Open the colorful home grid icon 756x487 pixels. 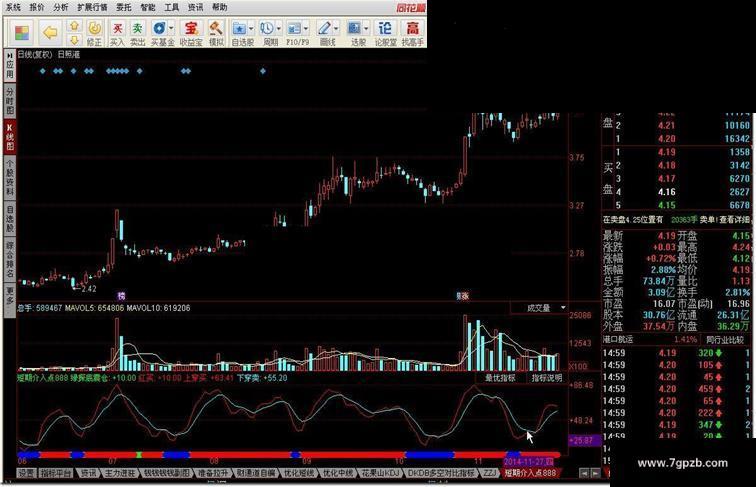pos(22,33)
